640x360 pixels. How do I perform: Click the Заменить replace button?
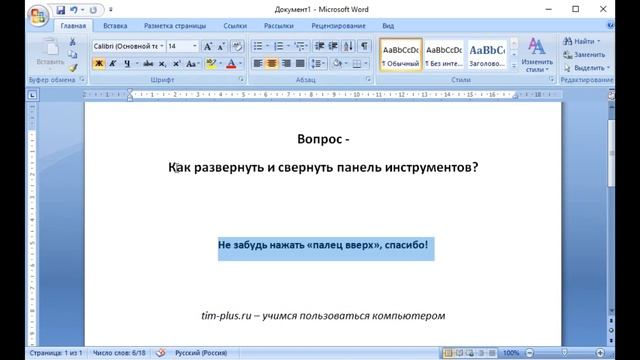click(584, 54)
